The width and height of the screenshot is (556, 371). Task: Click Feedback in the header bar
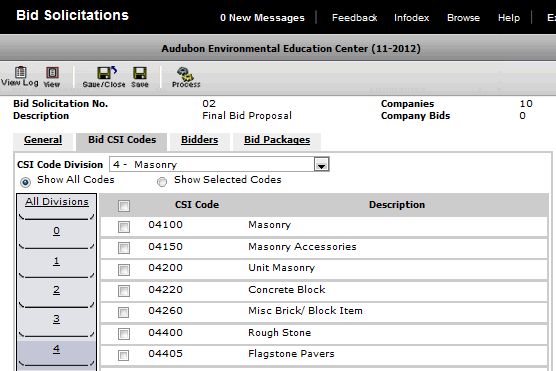tap(355, 18)
